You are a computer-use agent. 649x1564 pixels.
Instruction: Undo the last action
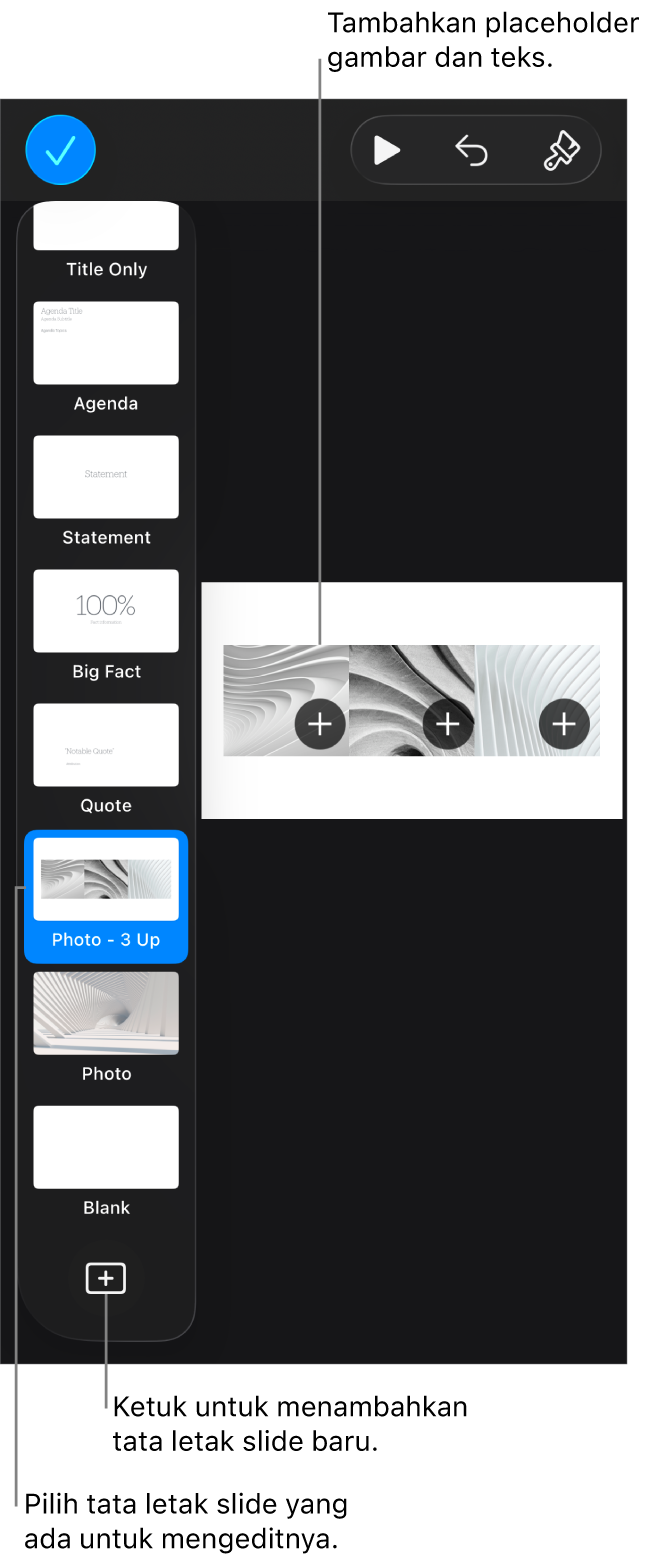pyautogui.click(x=471, y=151)
